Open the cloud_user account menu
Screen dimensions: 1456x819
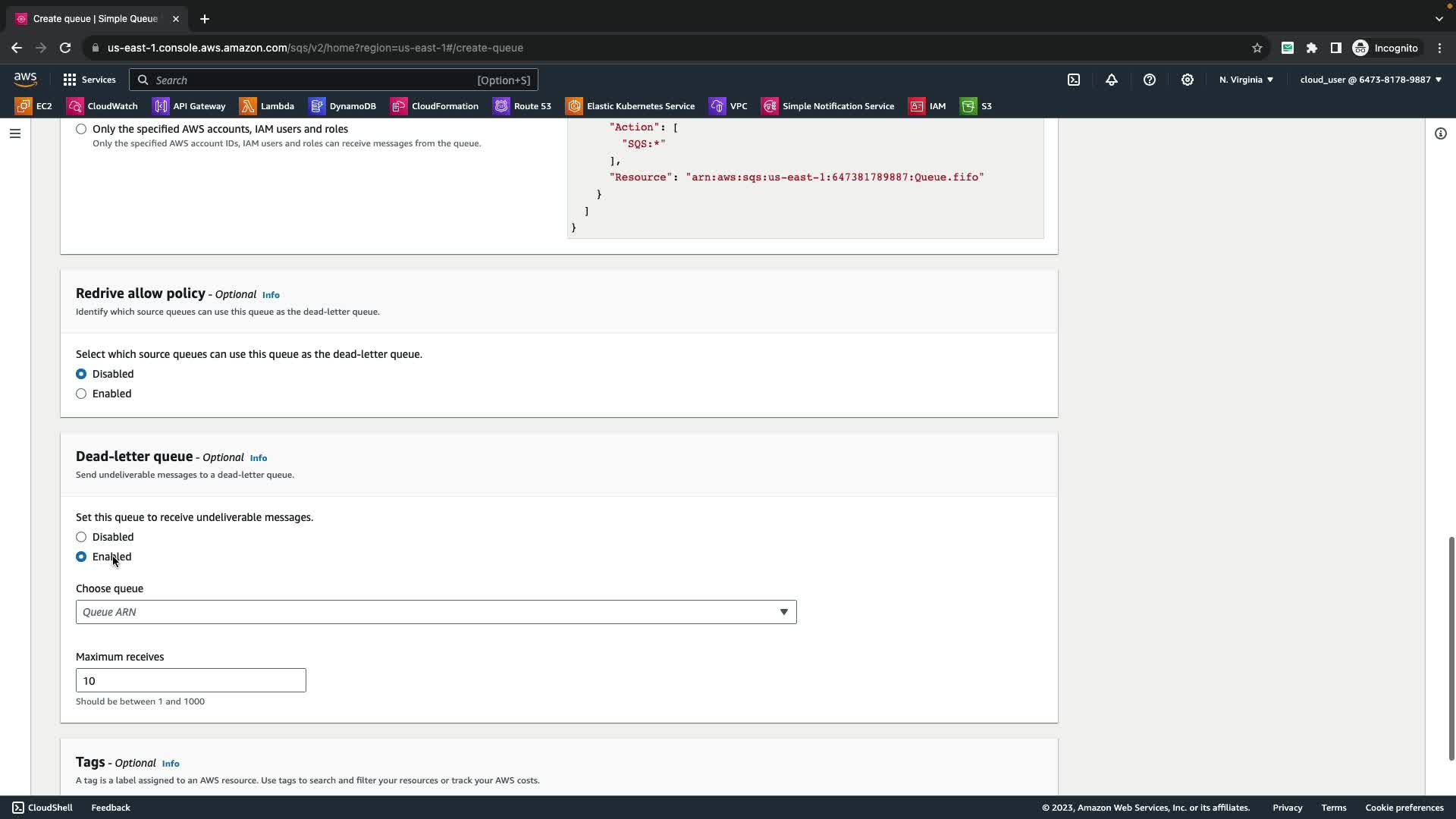coord(1370,80)
